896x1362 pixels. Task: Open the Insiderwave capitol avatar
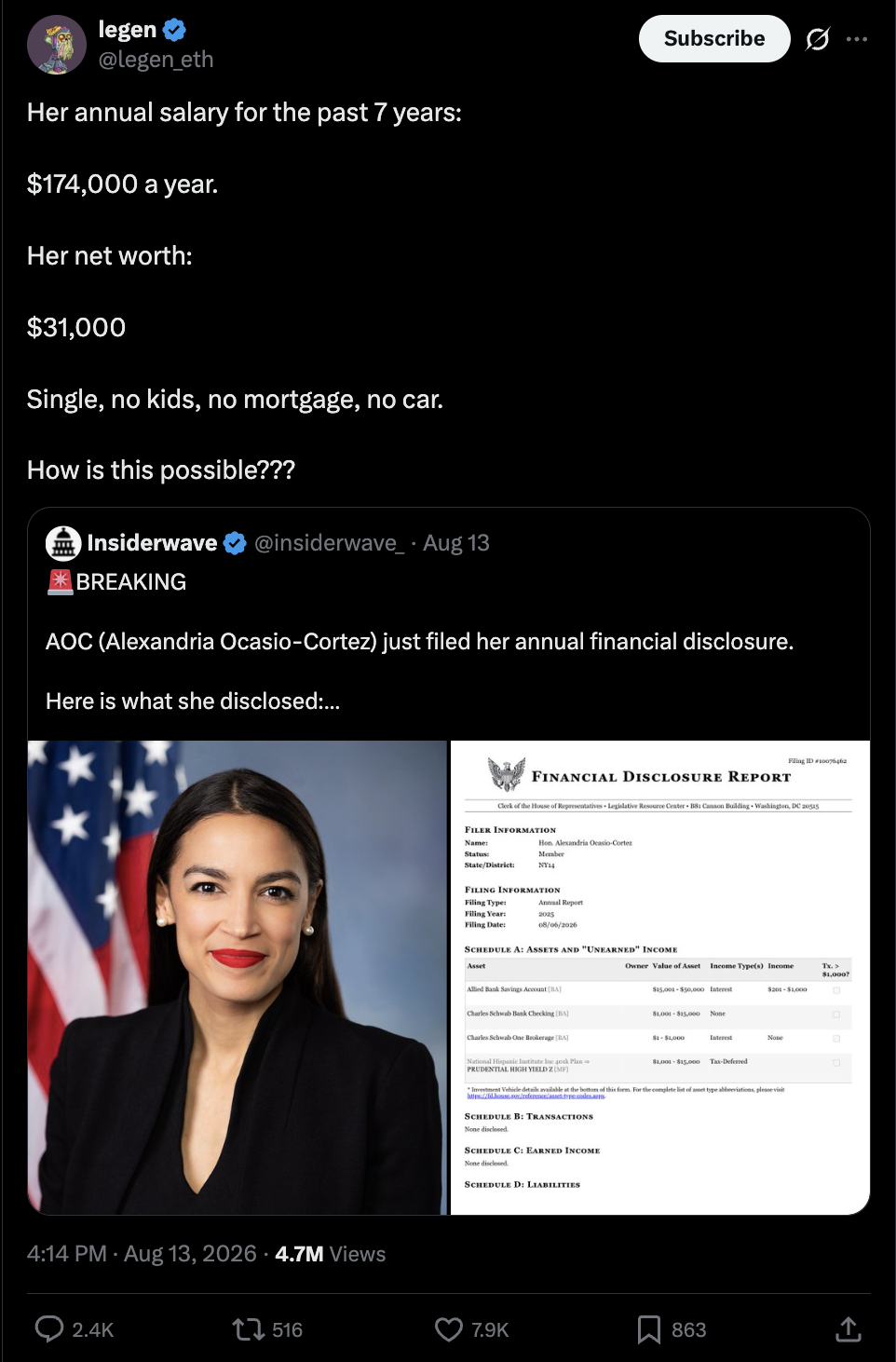point(63,543)
